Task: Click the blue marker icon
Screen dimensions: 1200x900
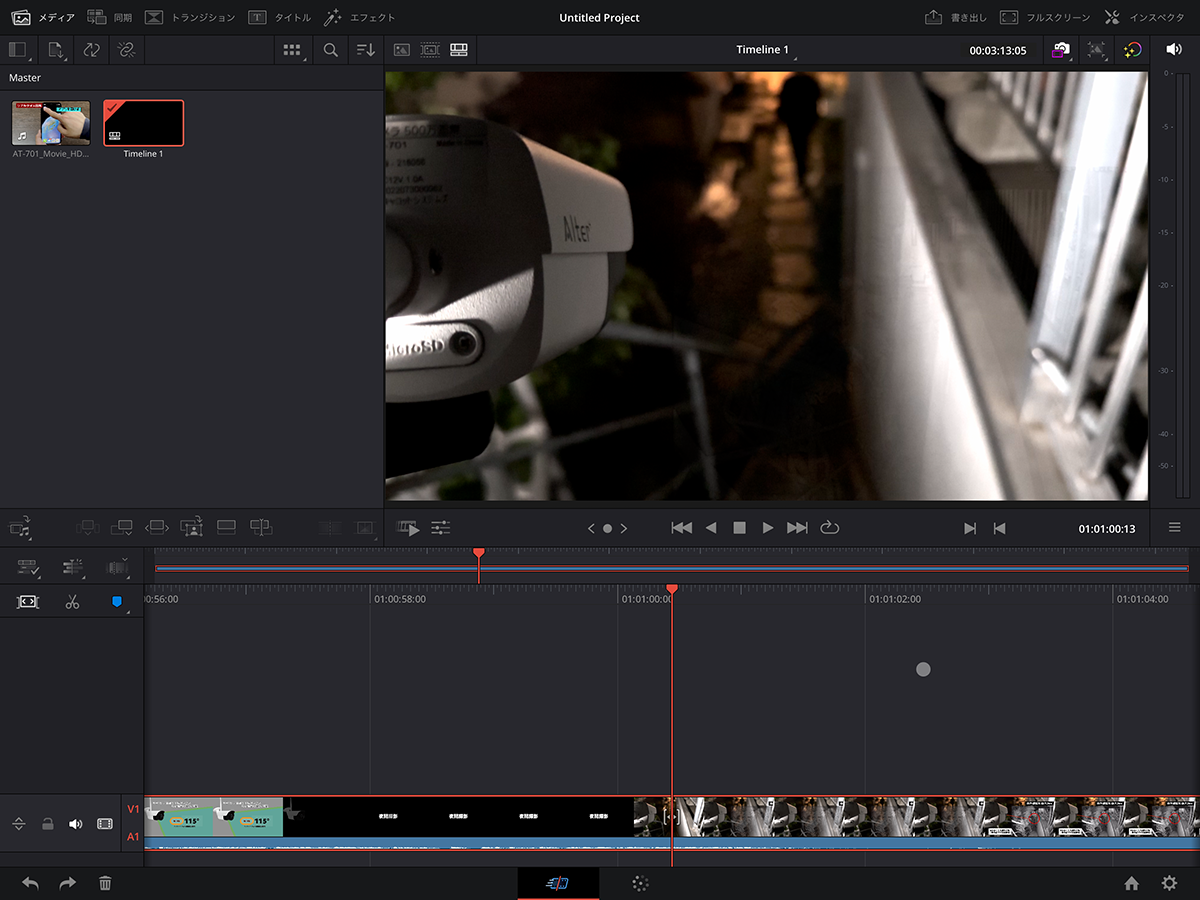Action: [x=117, y=602]
